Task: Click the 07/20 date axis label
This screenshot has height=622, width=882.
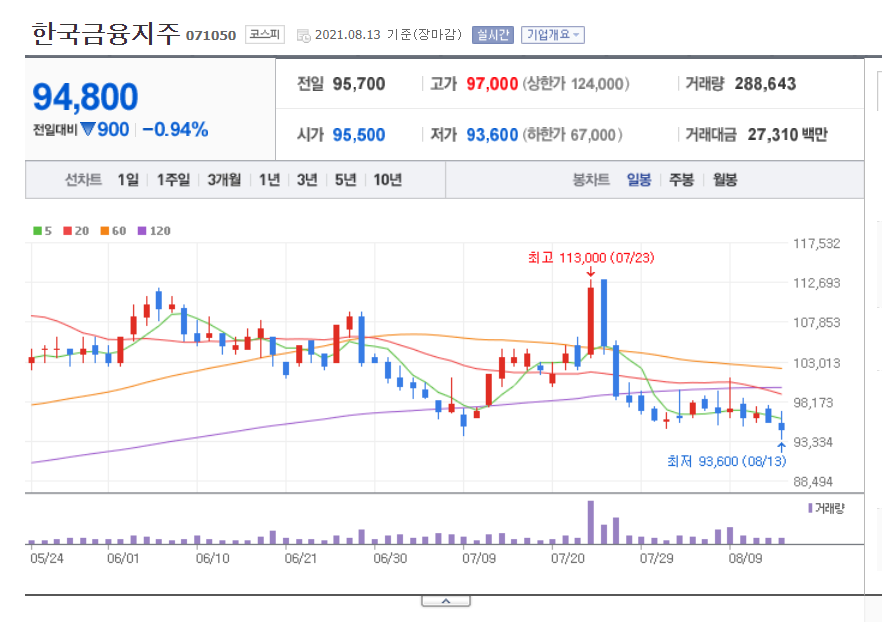Action: 568,558
